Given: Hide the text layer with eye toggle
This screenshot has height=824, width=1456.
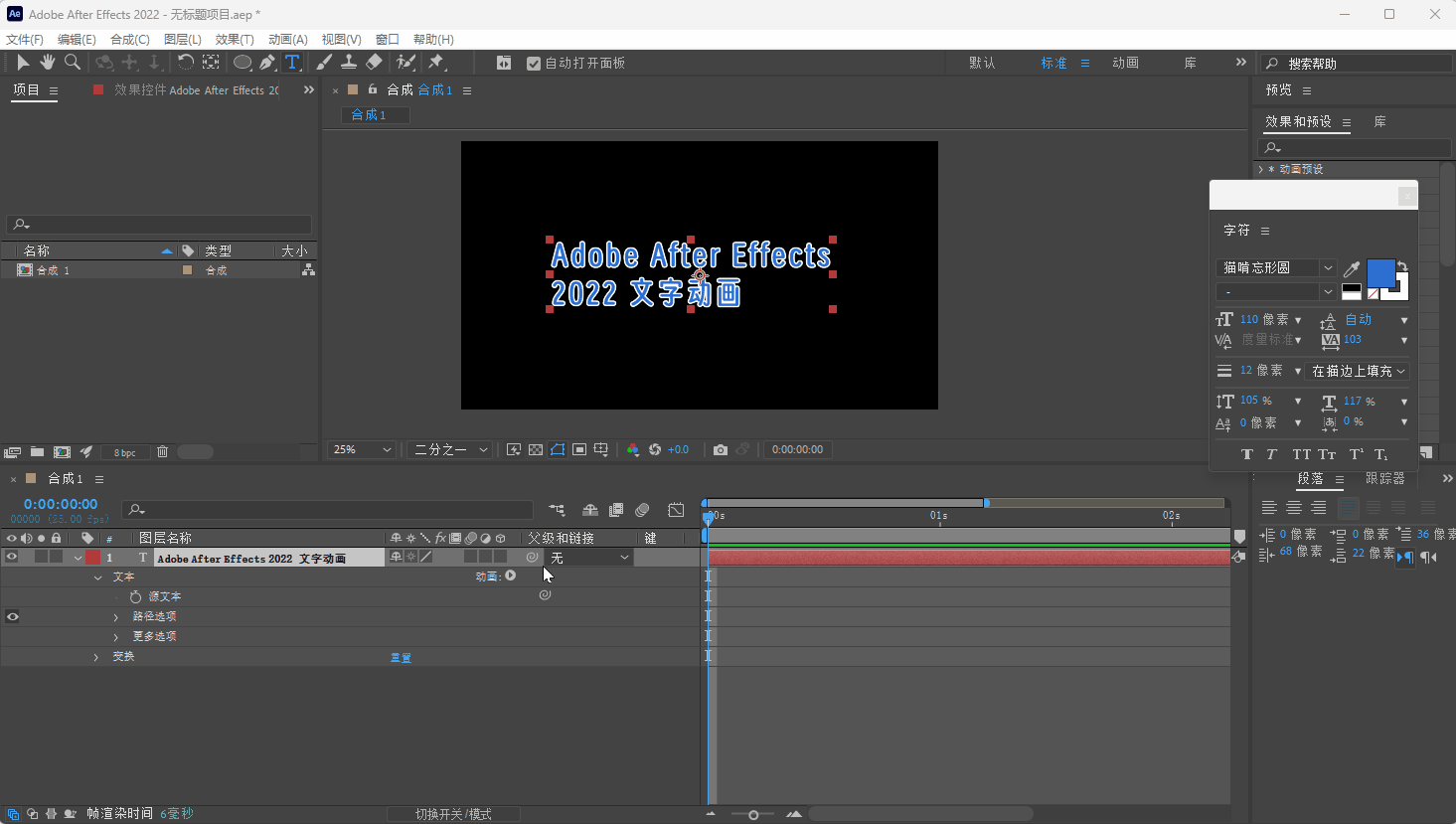Looking at the screenshot, I should [x=12, y=558].
